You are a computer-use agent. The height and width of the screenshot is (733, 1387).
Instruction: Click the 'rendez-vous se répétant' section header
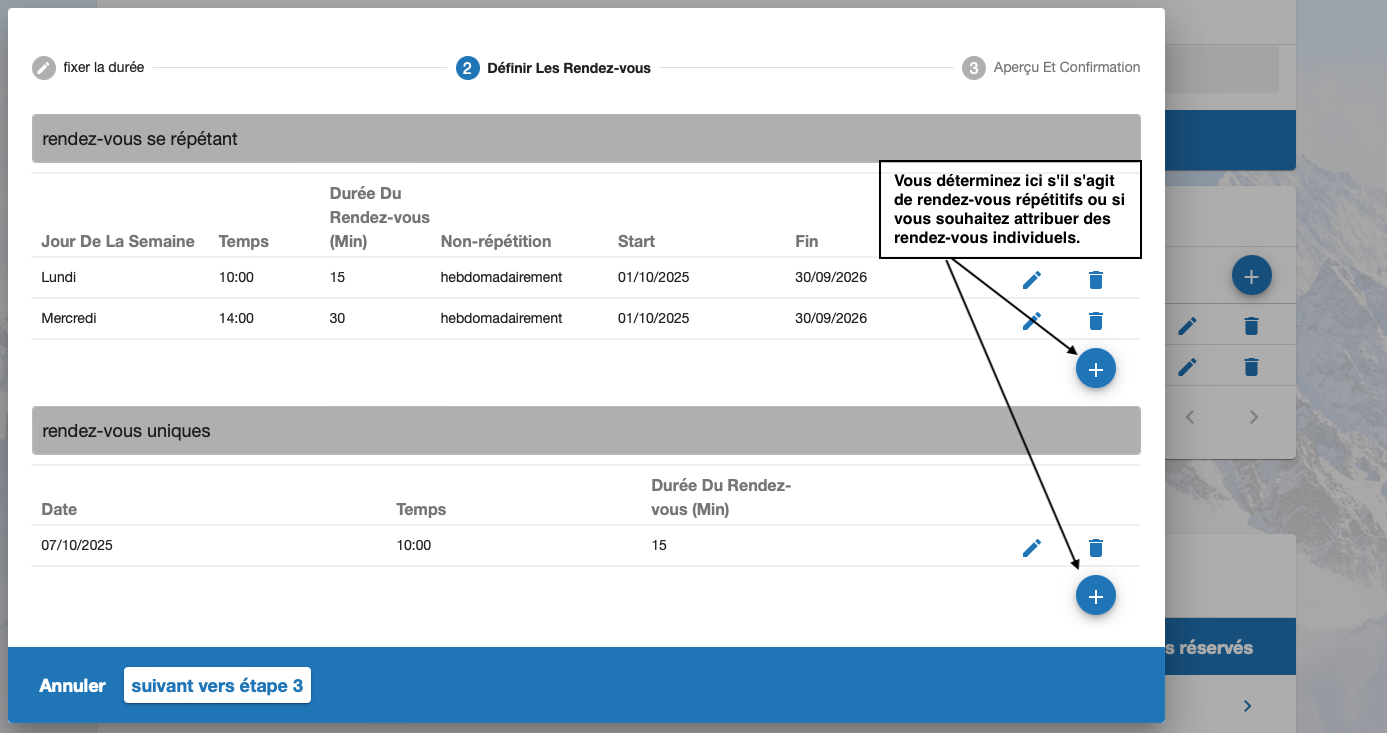[x=586, y=139]
